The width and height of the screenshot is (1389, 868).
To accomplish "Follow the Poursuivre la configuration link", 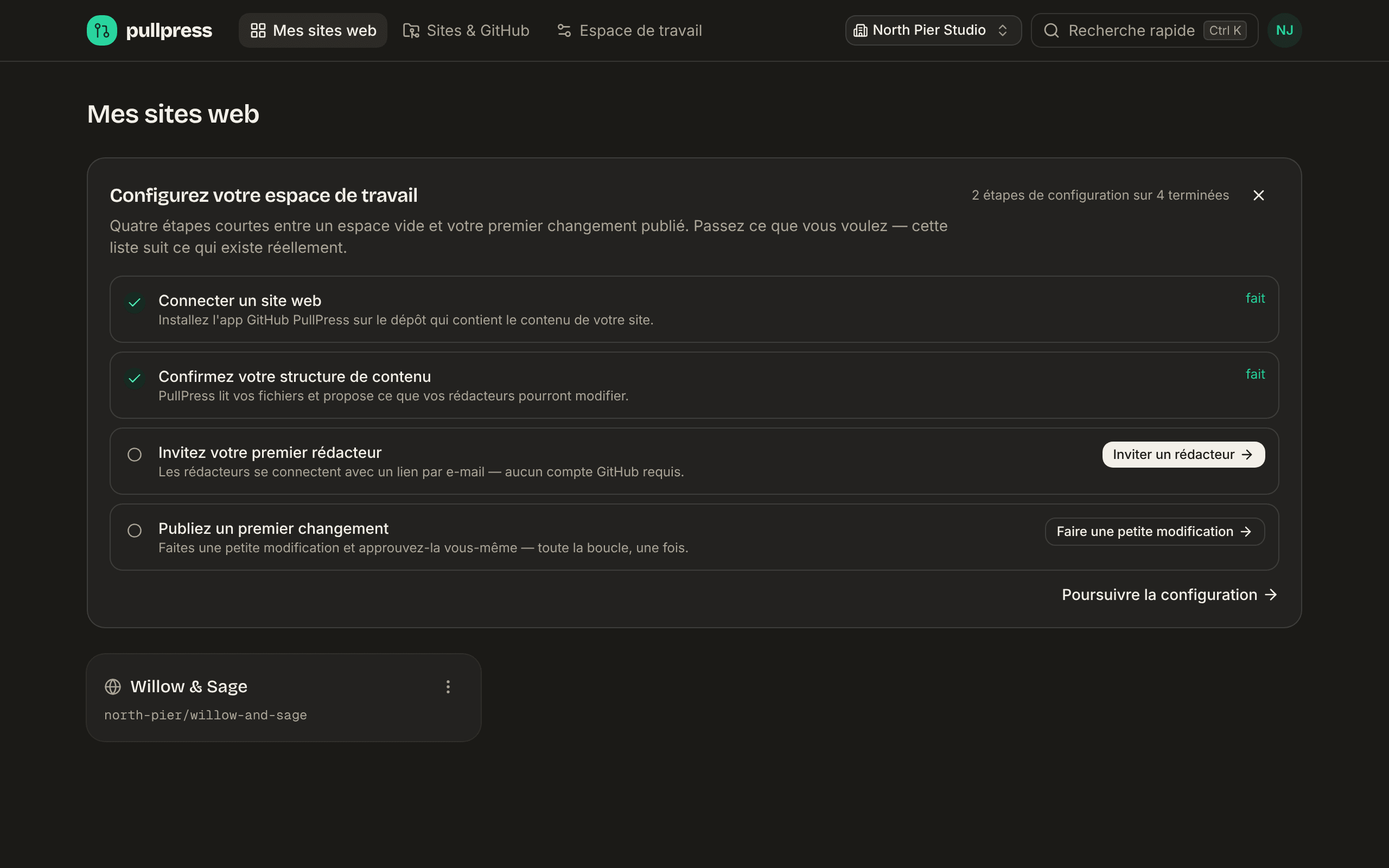I will (1169, 595).
